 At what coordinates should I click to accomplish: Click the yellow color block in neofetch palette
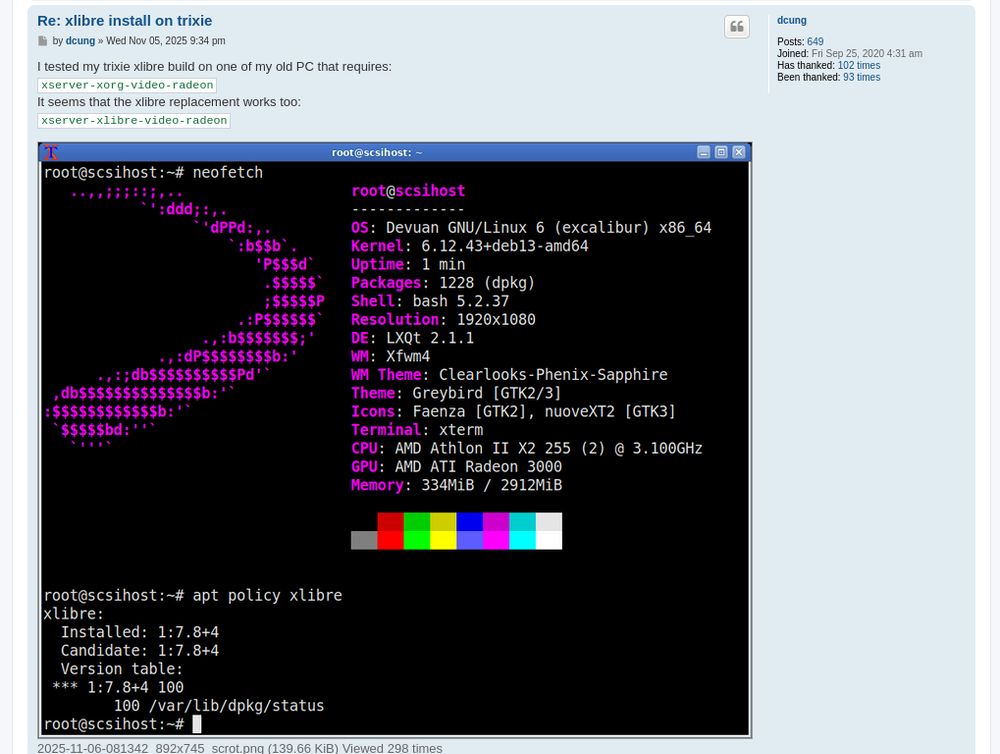coord(443,531)
